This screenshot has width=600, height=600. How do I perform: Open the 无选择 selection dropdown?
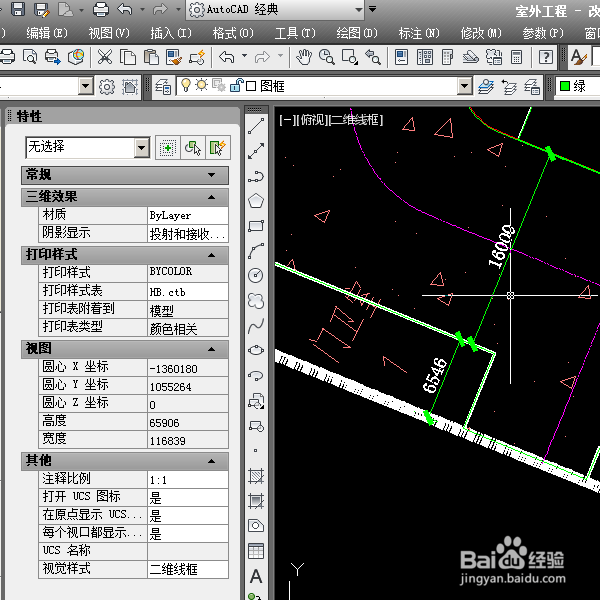(x=141, y=147)
